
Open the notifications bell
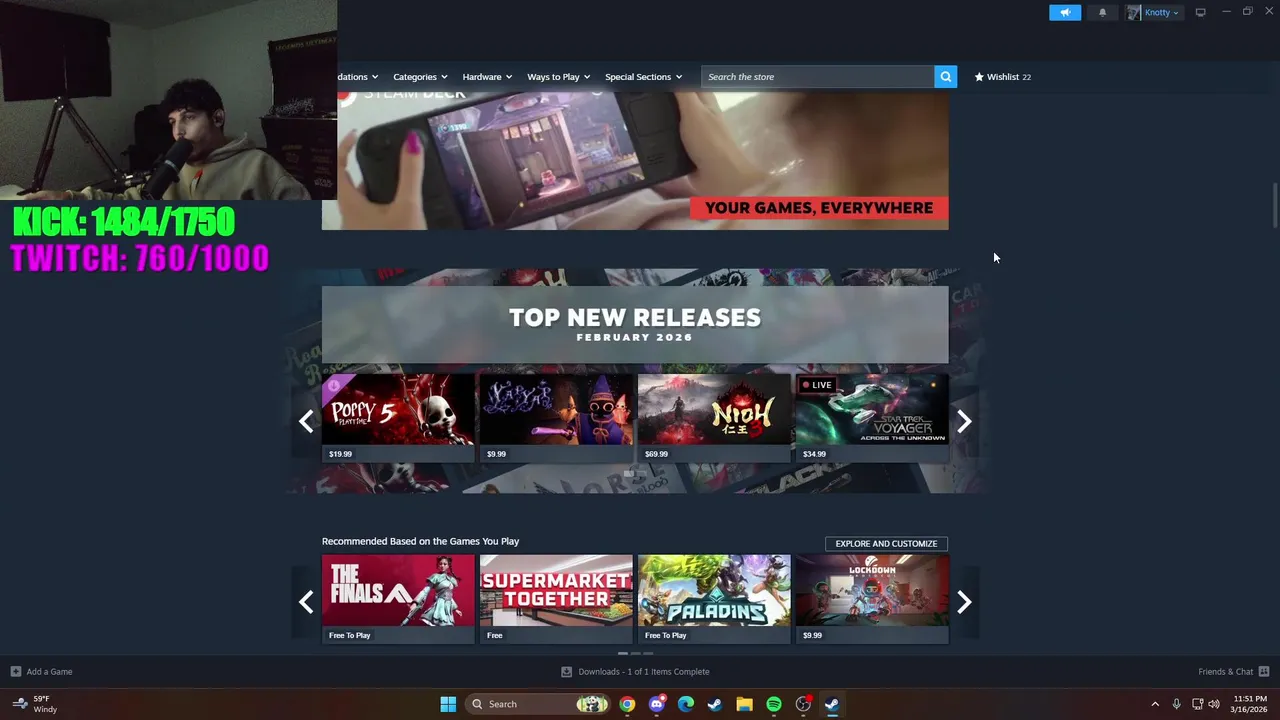point(1103,12)
